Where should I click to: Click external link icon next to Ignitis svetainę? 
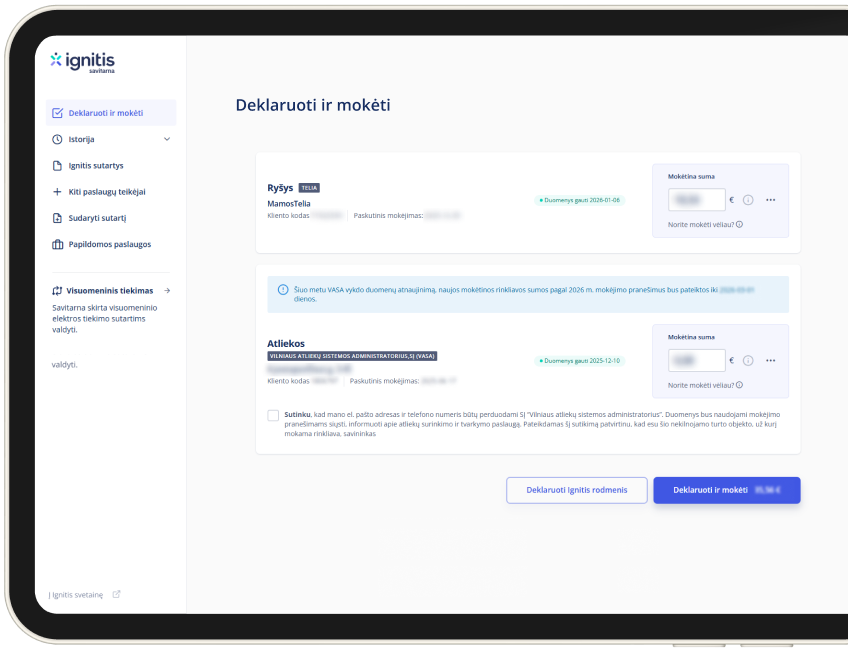[x=117, y=594]
